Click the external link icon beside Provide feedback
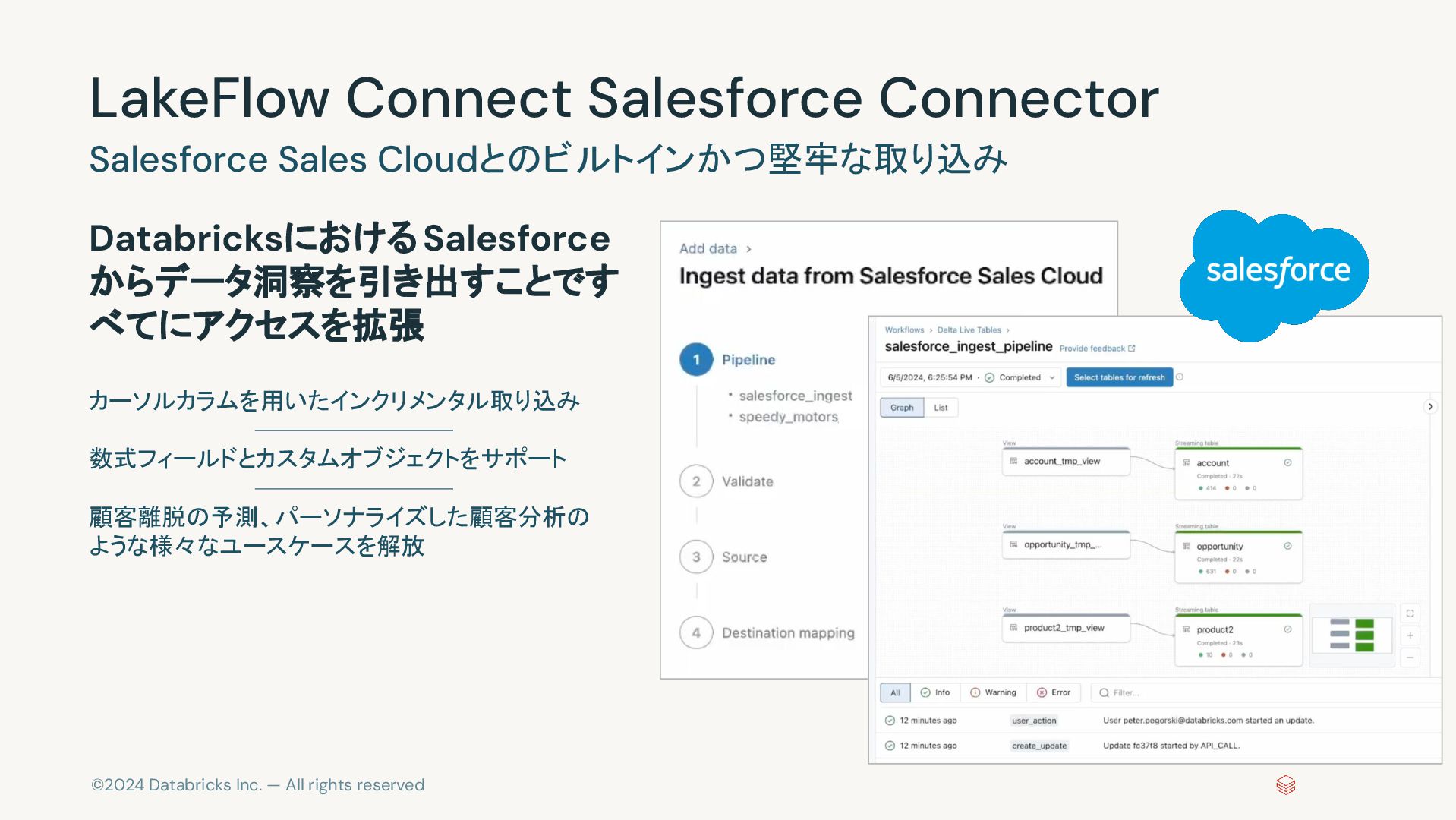 click(1132, 348)
